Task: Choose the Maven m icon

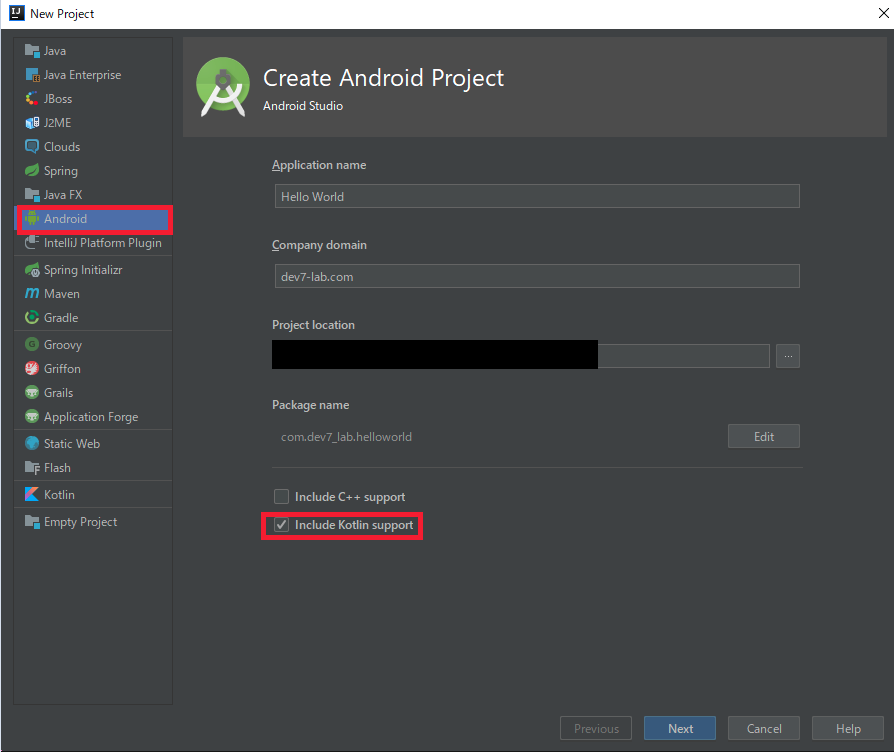Action: [32, 294]
